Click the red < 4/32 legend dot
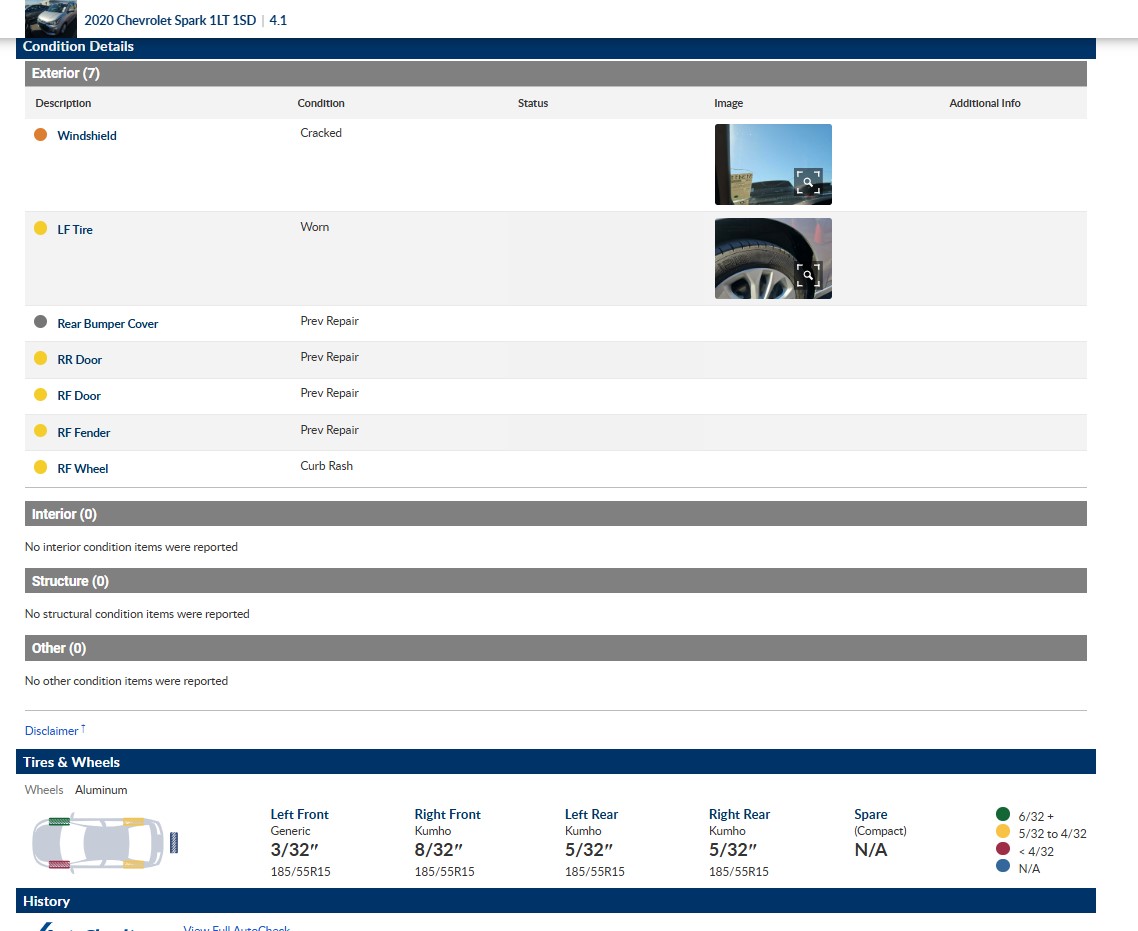Viewport: 1138px width, 931px height. (x=1003, y=849)
